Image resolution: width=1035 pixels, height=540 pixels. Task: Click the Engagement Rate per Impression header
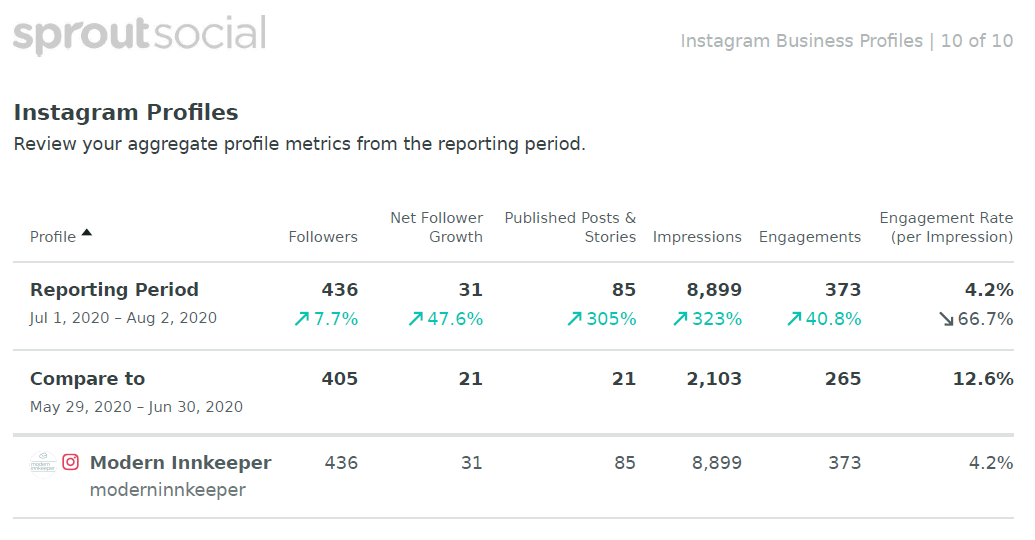[946, 228]
